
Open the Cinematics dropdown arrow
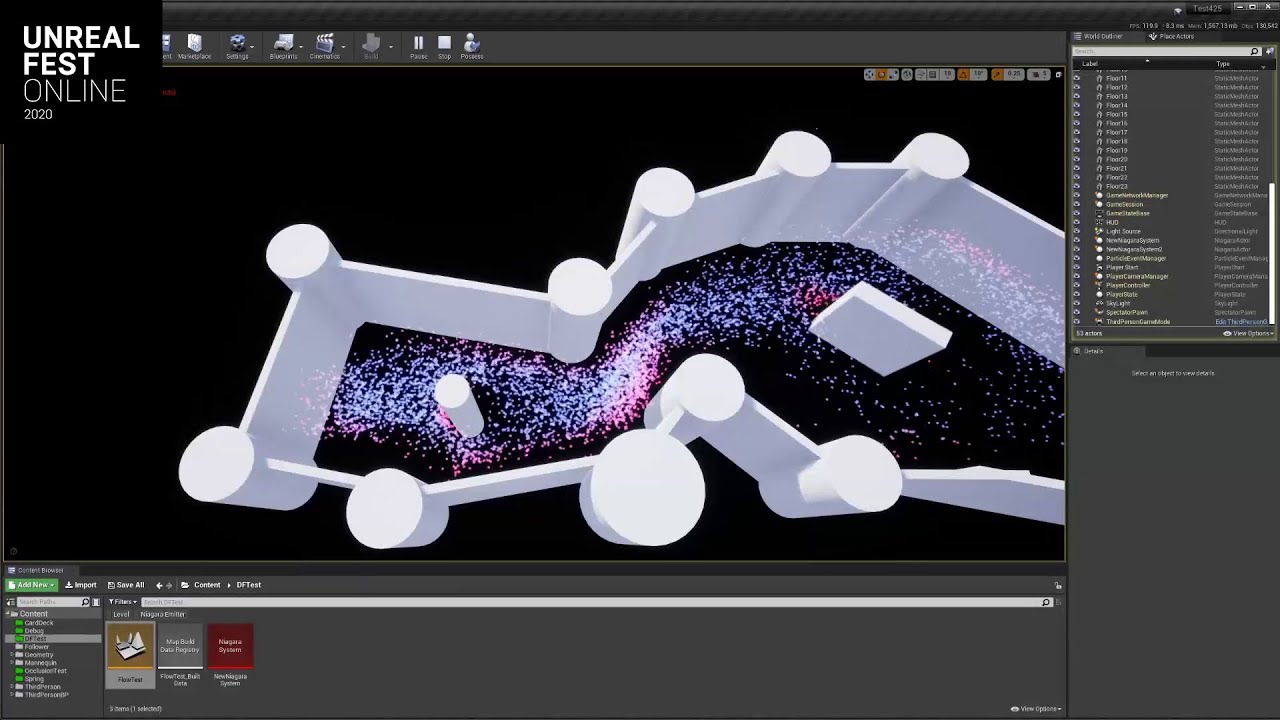click(x=343, y=46)
